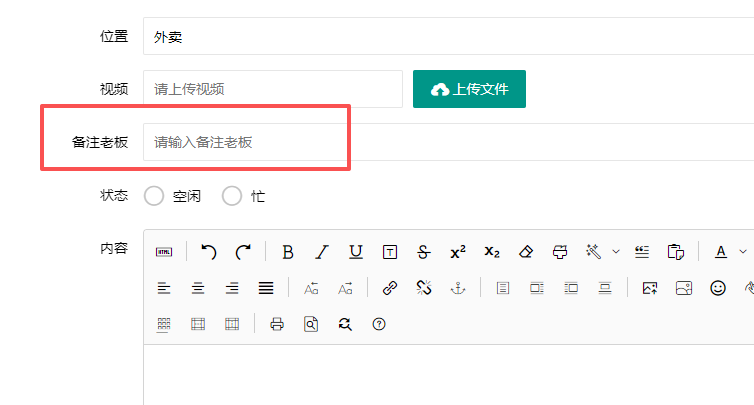Focus the 请上传视频 video field
The width and height of the screenshot is (754, 405).
(272, 89)
